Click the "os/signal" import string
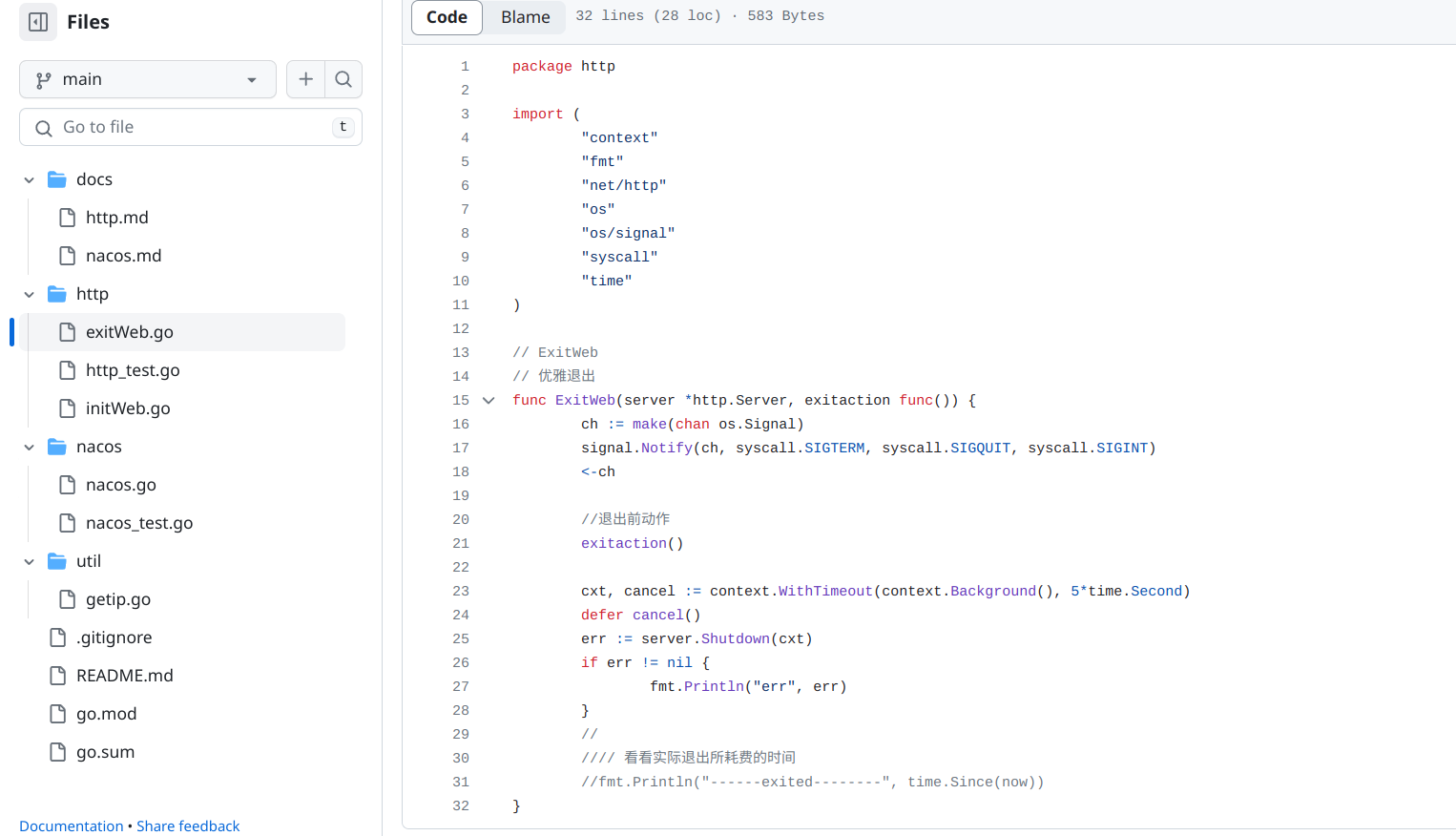Screen dimensions: 1456x836 628,234
